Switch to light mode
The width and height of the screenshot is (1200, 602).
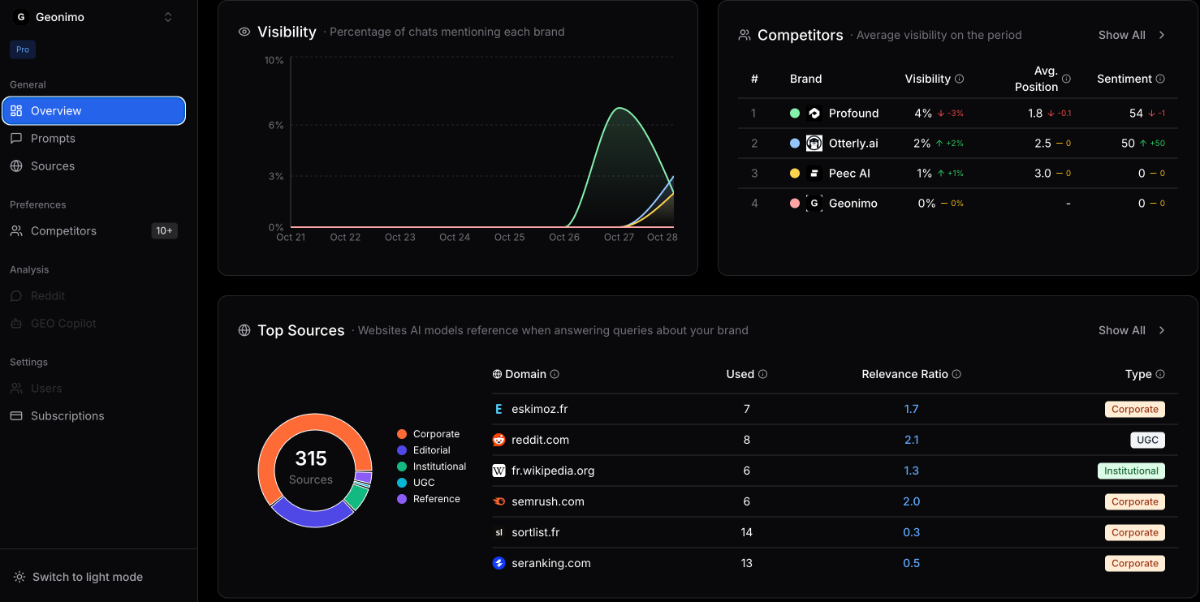pos(87,577)
